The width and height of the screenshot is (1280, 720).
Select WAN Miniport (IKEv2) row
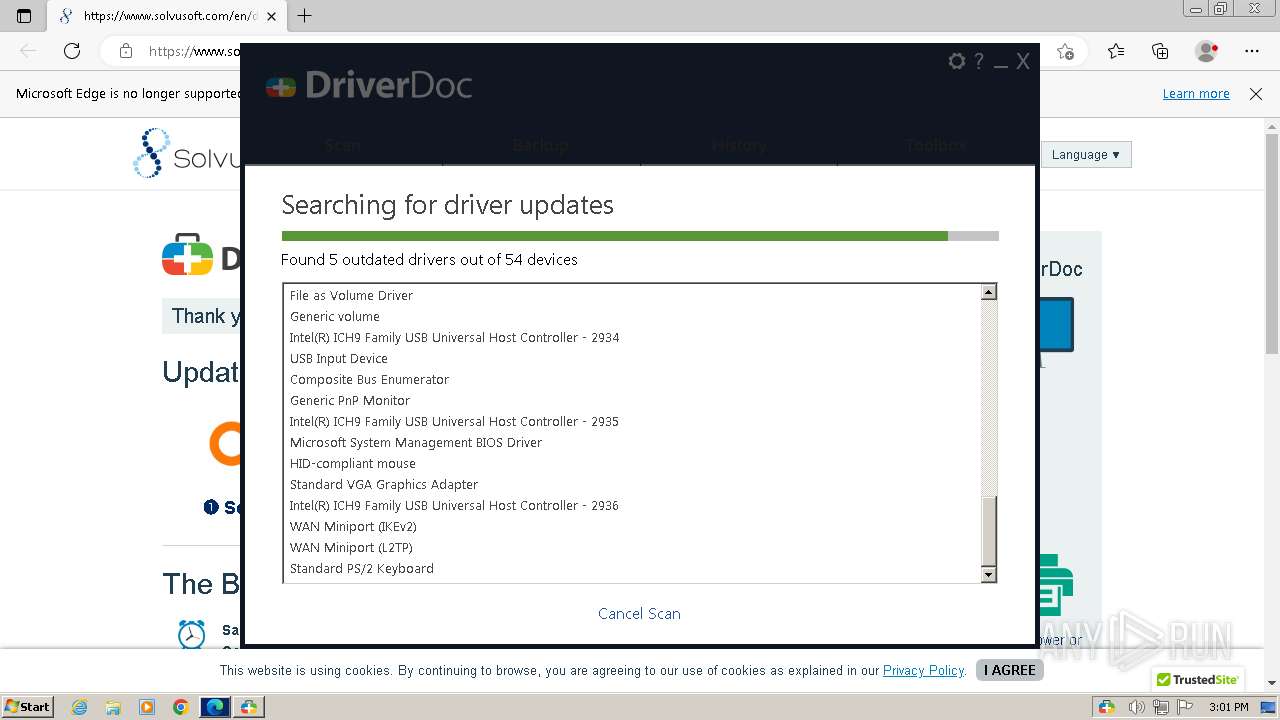pos(631,527)
